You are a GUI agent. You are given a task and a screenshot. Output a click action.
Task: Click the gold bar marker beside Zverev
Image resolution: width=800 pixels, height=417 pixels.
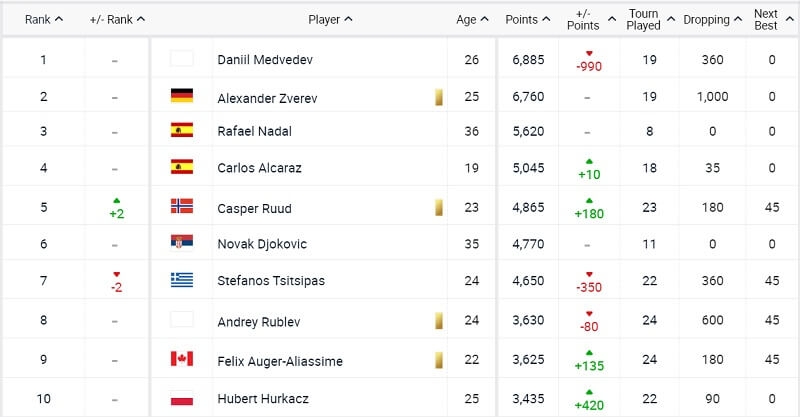pyautogui.click(x=437, y=97)
